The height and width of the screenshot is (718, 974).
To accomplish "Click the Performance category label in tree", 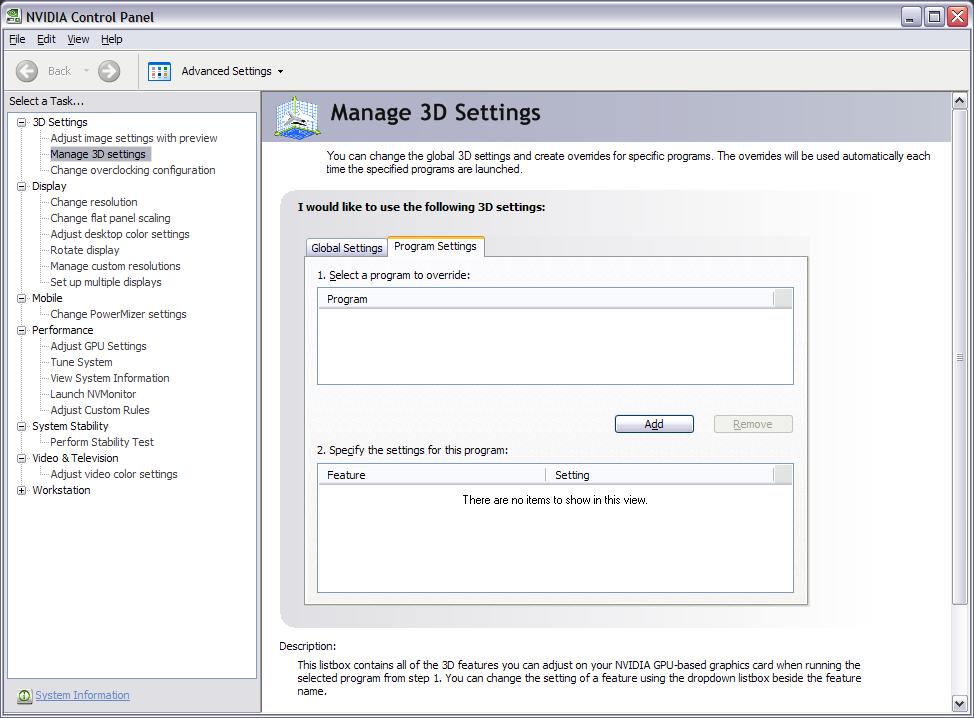I will tap(62, 330).
